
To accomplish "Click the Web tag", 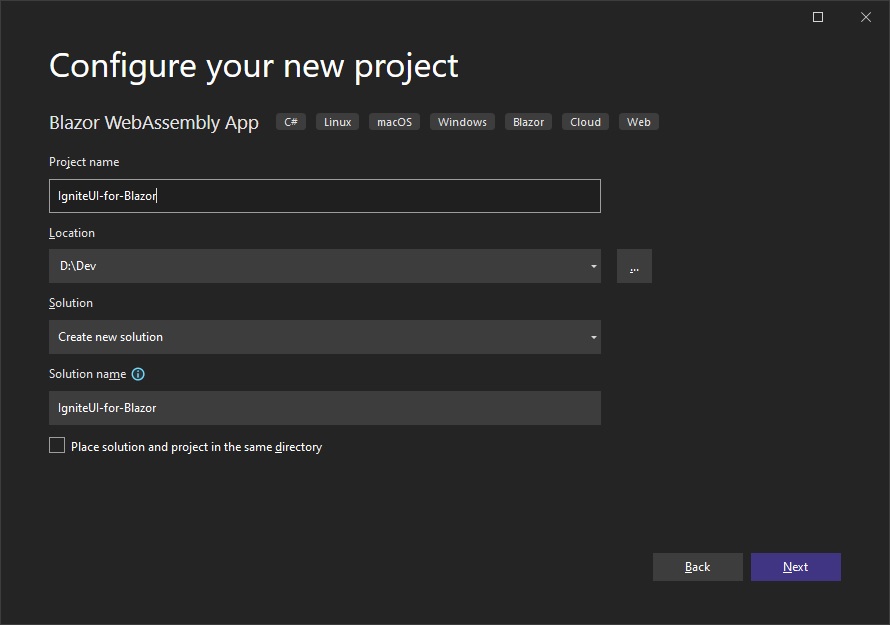I will (x=638, y=122).
